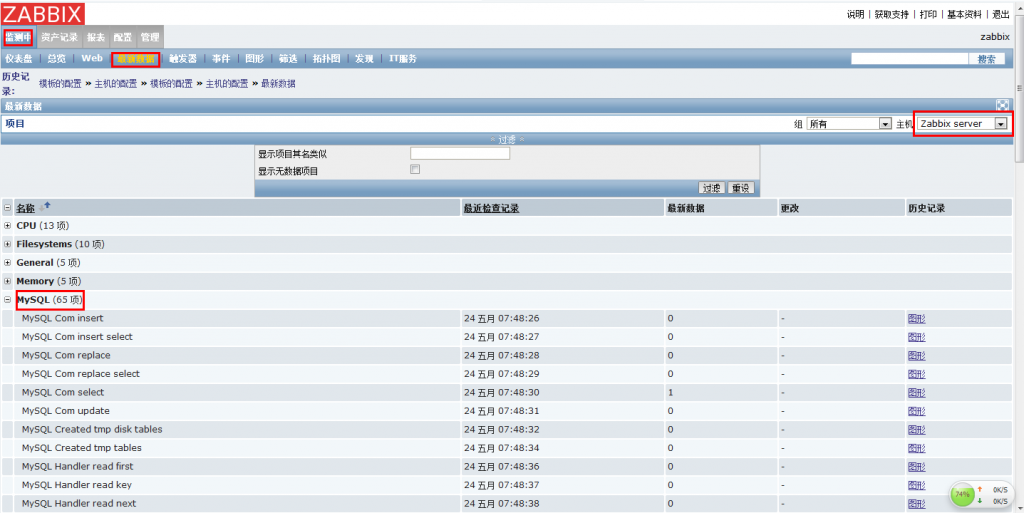Open 图形 link for MySQL Com insert
This screenshot has width=1024, height=513.
coord(916,318)
